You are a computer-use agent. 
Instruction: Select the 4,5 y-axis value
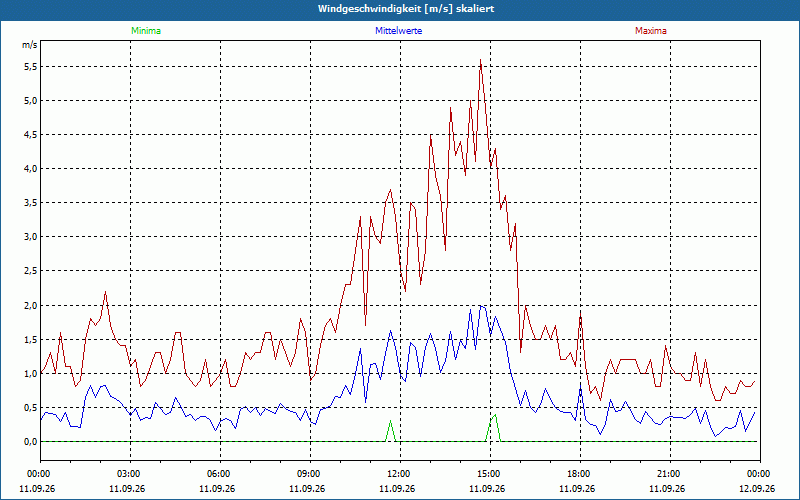(x=31, y=135)
